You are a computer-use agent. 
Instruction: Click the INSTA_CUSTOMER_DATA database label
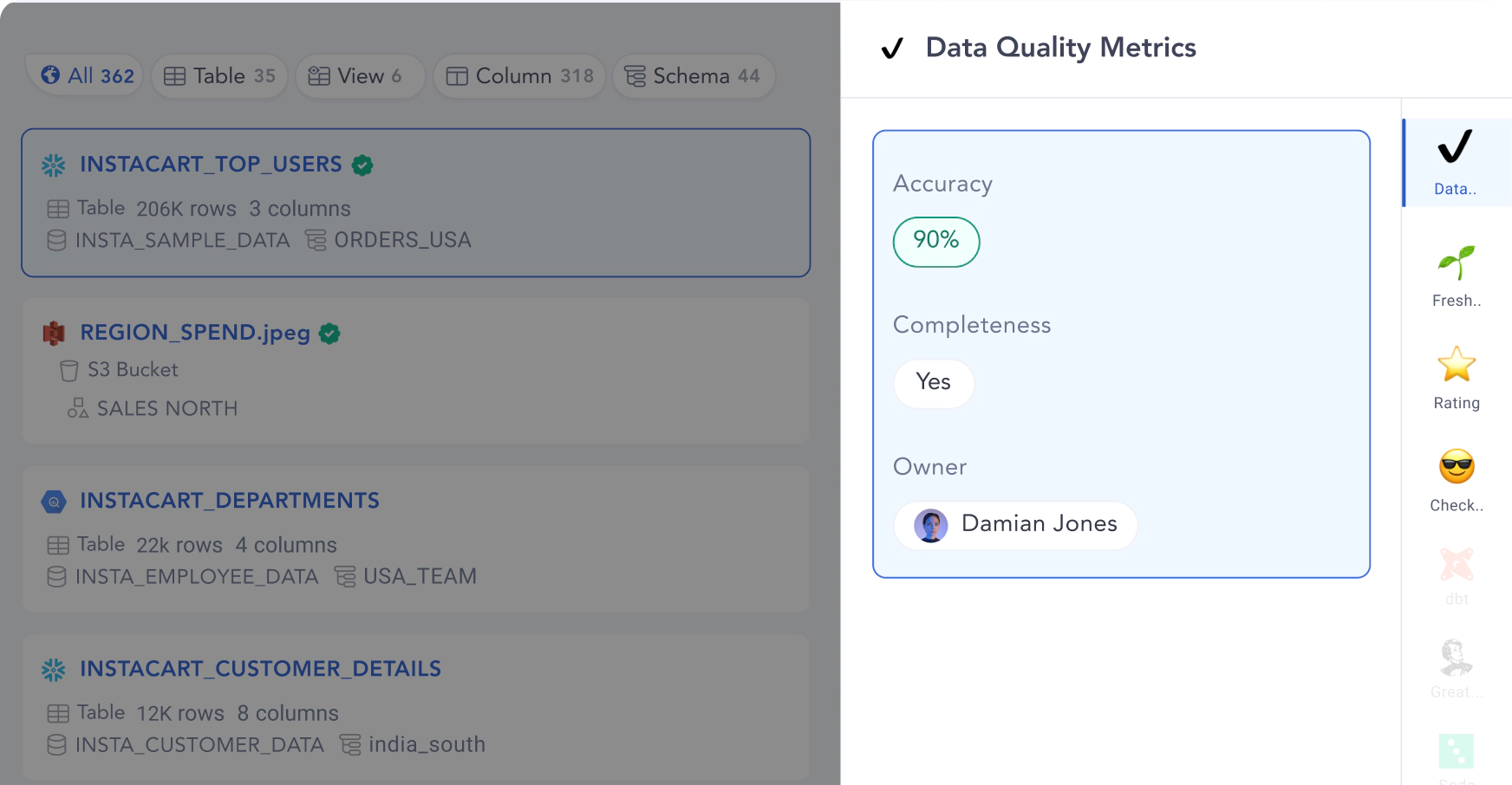pyautogui.click(x=199, y=744)
